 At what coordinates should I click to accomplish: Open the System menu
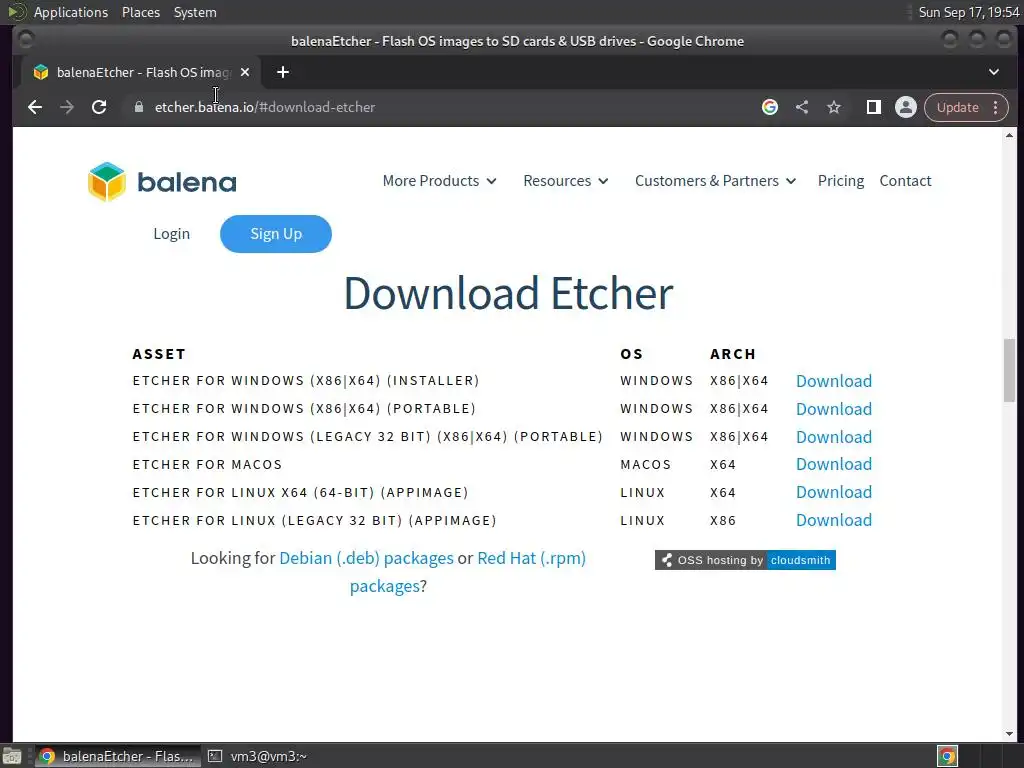click(x=195, y=12)
